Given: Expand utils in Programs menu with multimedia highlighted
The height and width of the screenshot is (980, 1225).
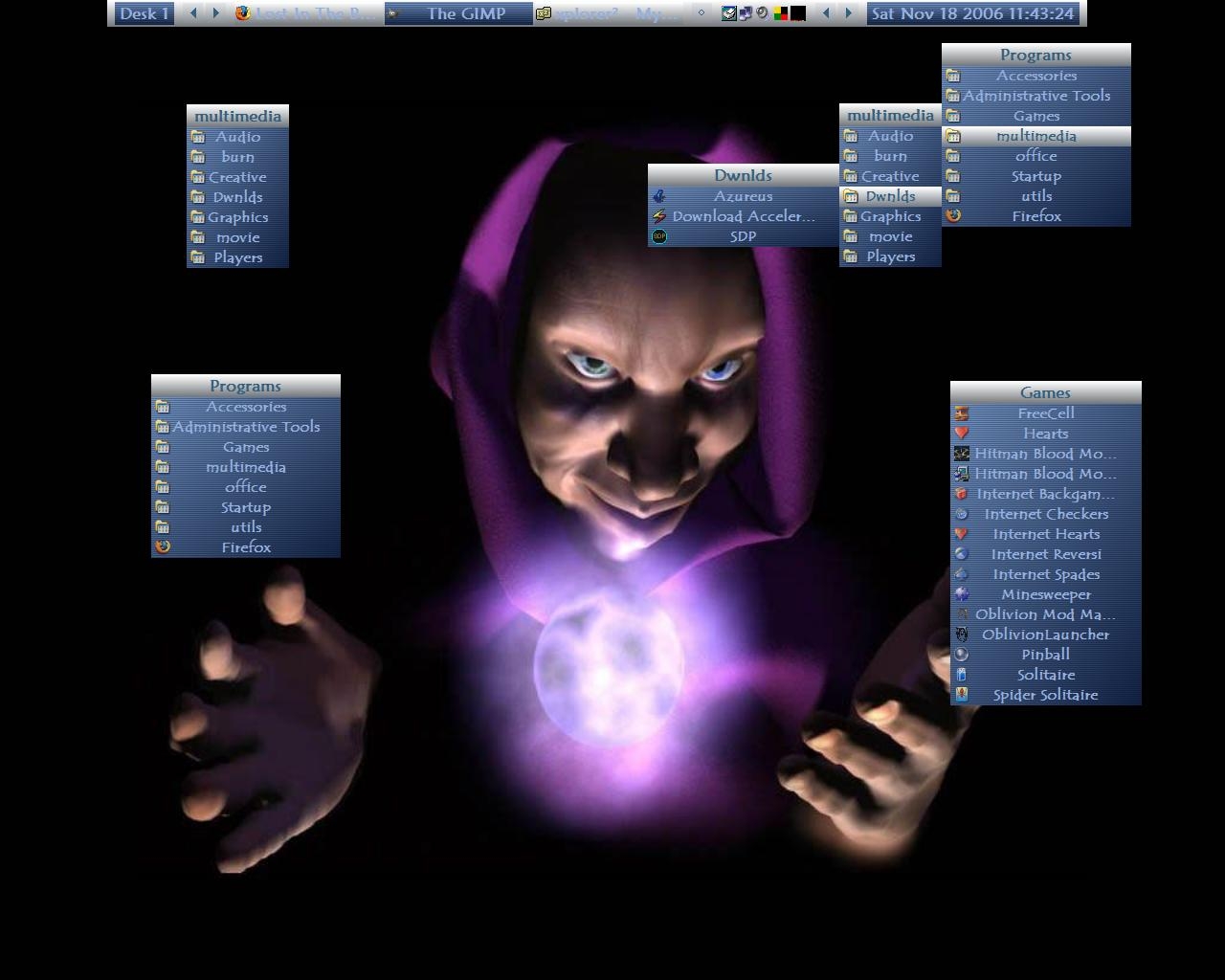Looking at the screenshot, I should tap(1036, 196).
